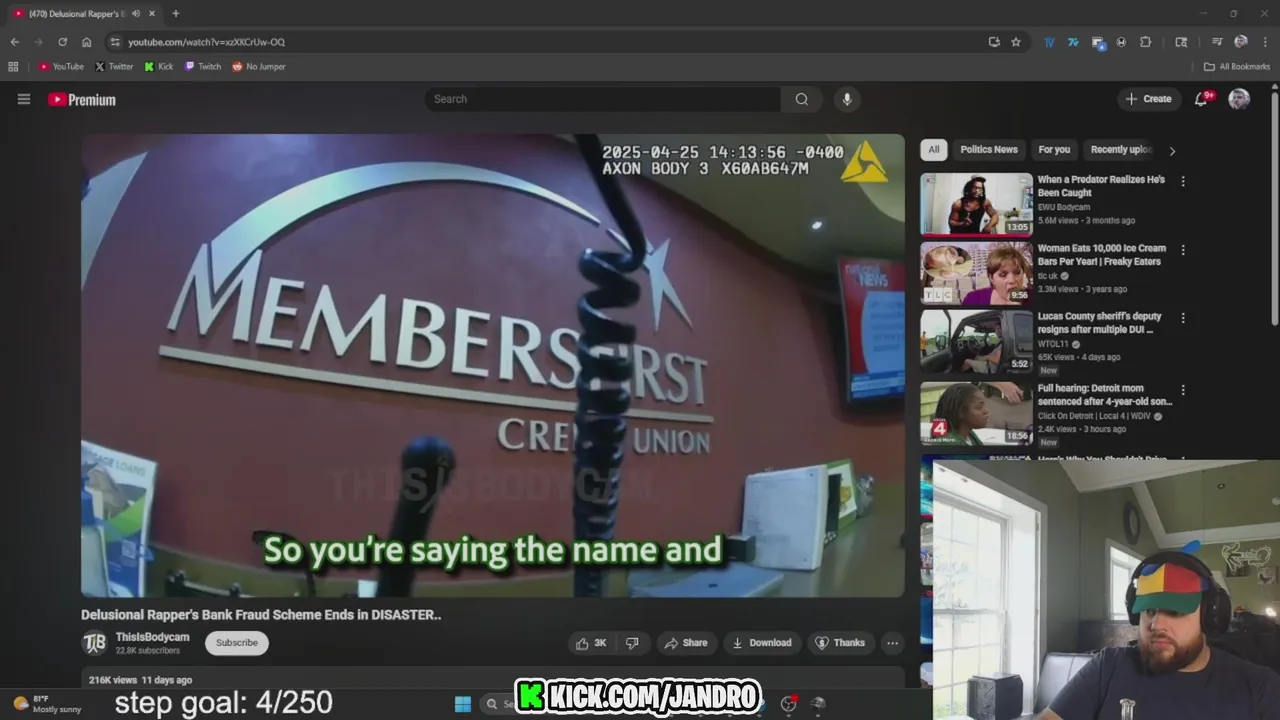Open YouTube bookmark in bookmarks bar

click(x=61, y=67)
